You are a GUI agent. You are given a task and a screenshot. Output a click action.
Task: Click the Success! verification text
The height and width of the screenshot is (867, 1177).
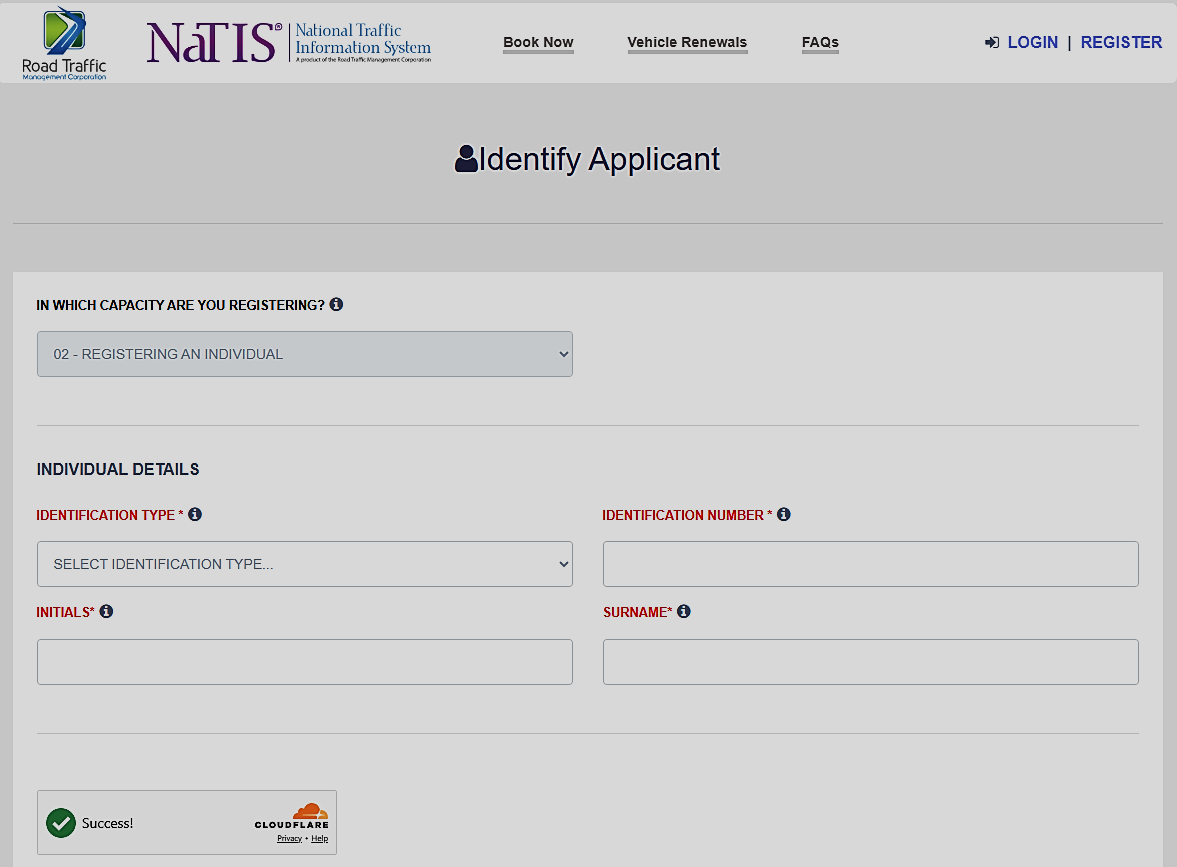107,823
